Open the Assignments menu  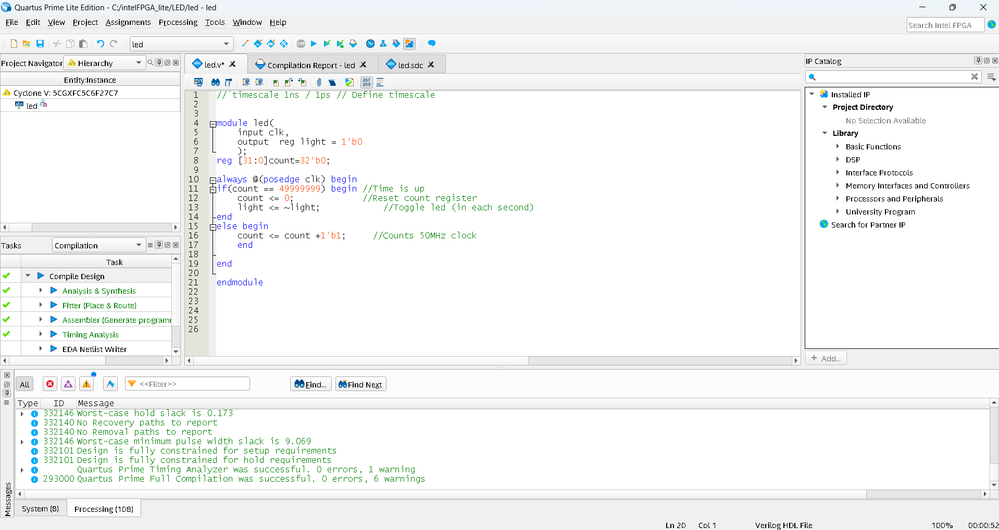coord(128,22)
